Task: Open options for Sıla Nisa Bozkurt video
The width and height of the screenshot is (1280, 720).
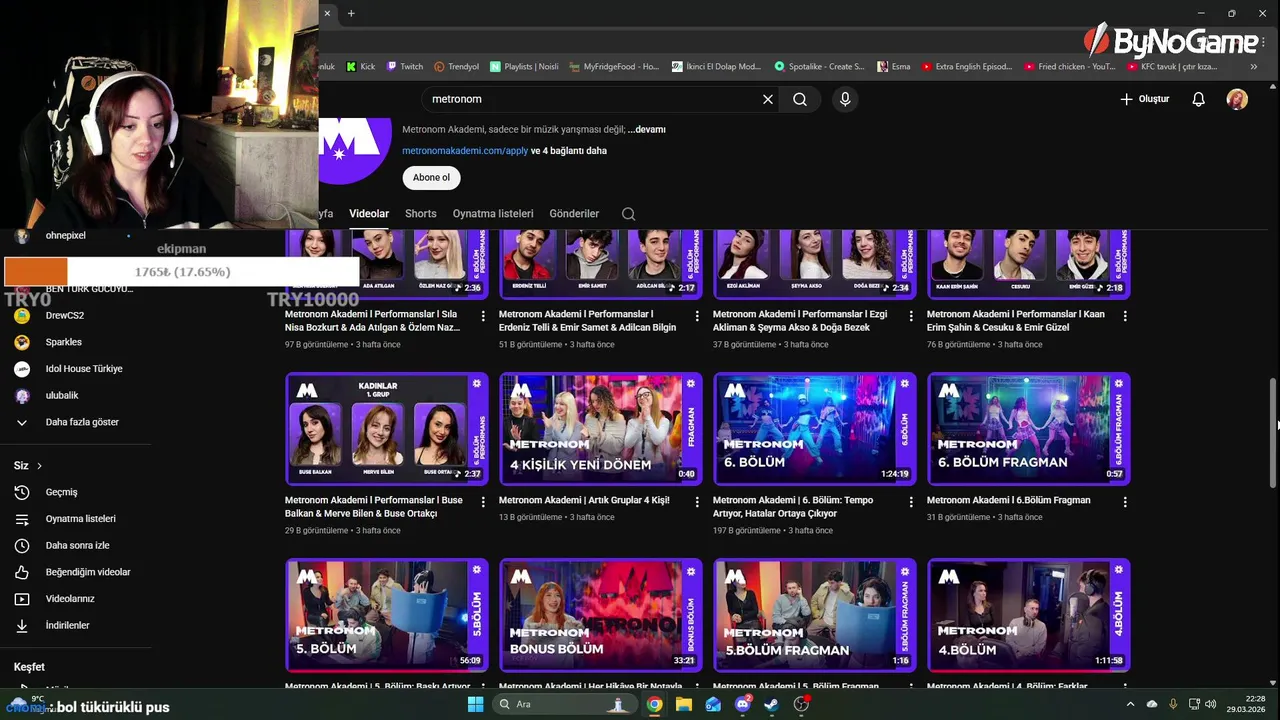Action: click(483, 316)
